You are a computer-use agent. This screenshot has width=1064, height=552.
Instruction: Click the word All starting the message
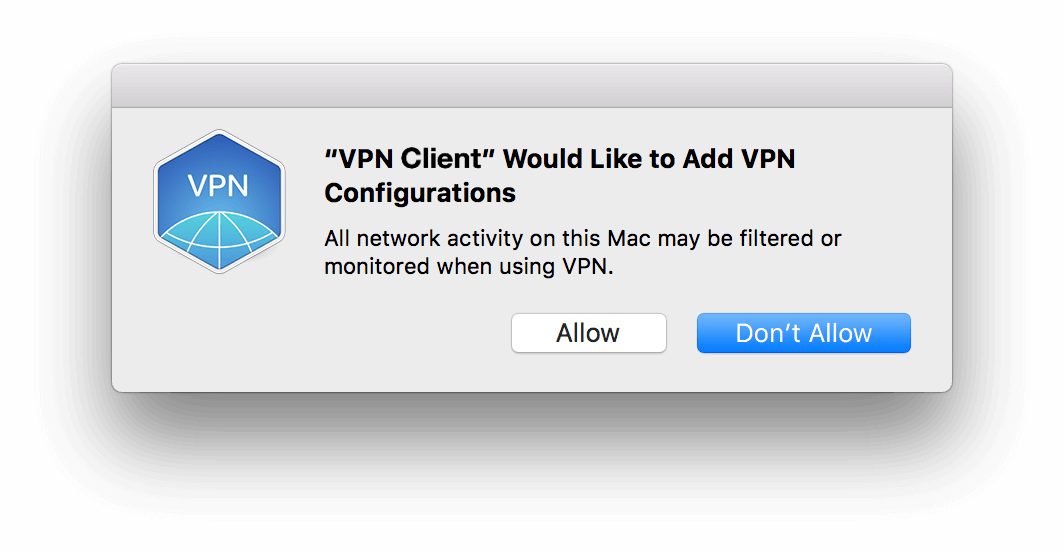pyautogui.click(x=337, y=238)
